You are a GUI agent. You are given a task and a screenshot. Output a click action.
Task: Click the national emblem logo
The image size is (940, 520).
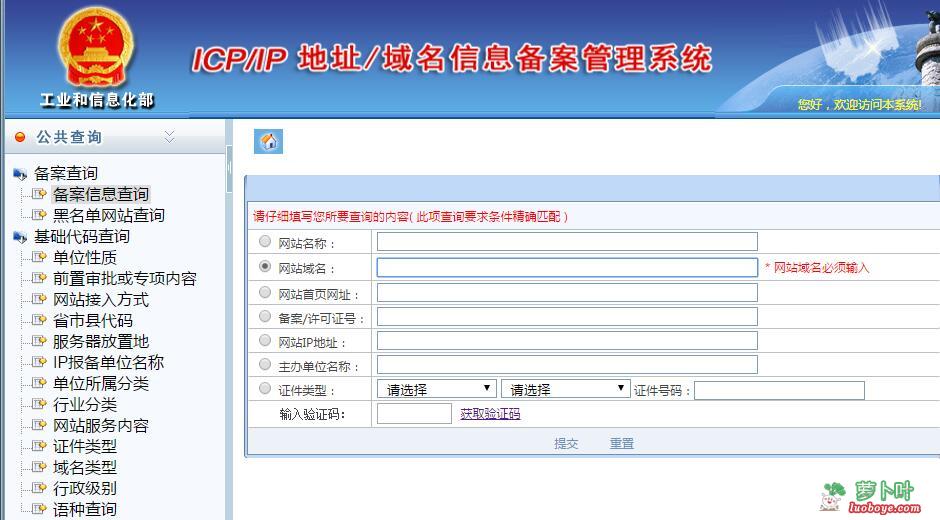pos(96,49)
